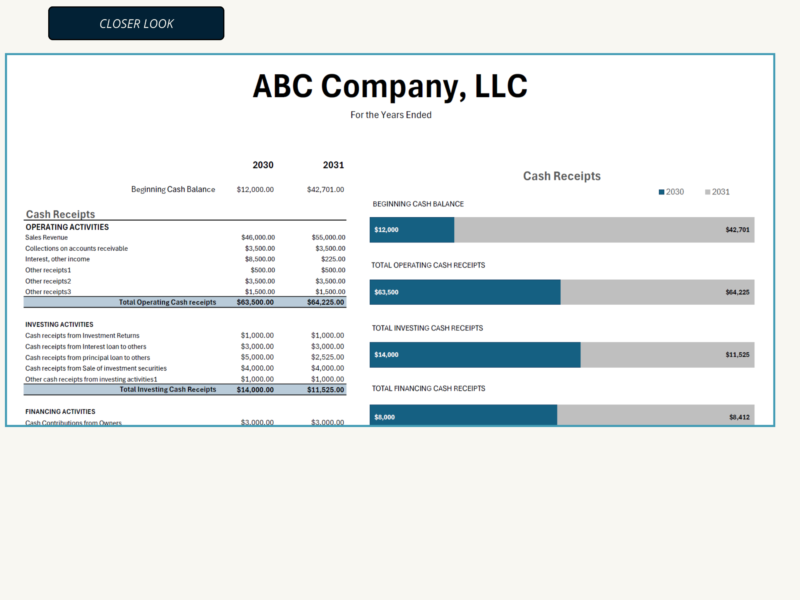The width and height of the screenshot is (800, 600).
Task: Click TOTAL FINANCING CASH RECEIPTS chart label
Action: [x=429, y=389]
